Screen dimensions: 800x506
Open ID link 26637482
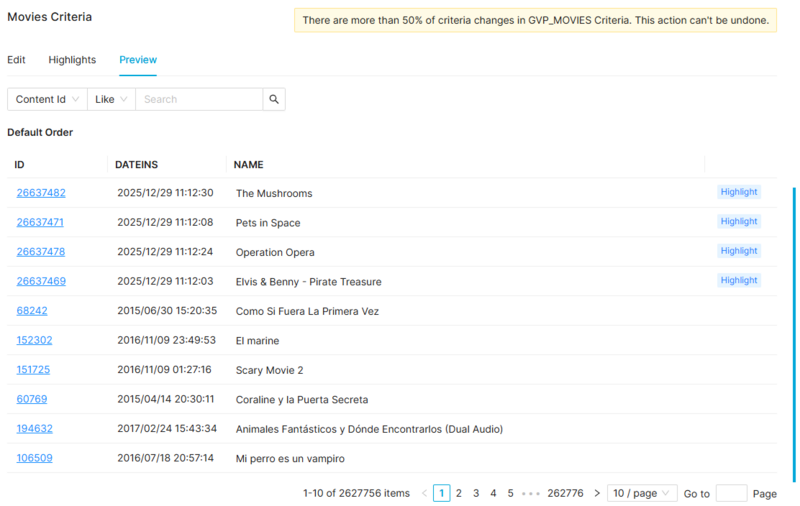pyautogui.click(x=41, y=193)
